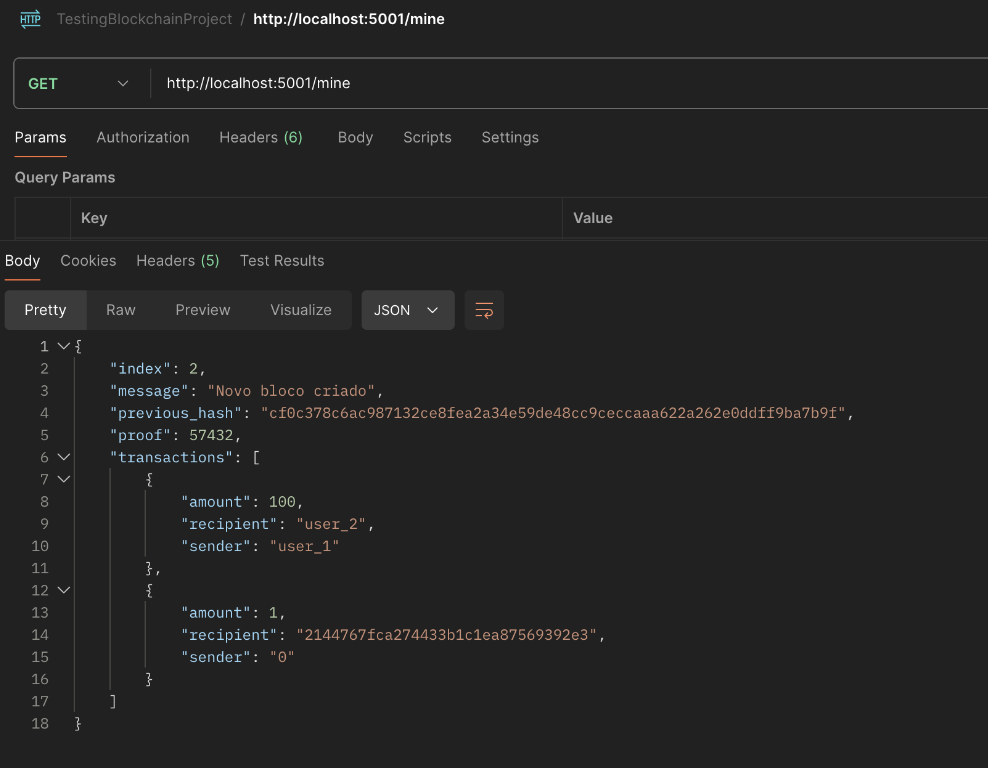Image resolution: width=988 pixels, height=768 pixels.
Task: Click the "index" key on line 2
Action: [x=141, y=368]
